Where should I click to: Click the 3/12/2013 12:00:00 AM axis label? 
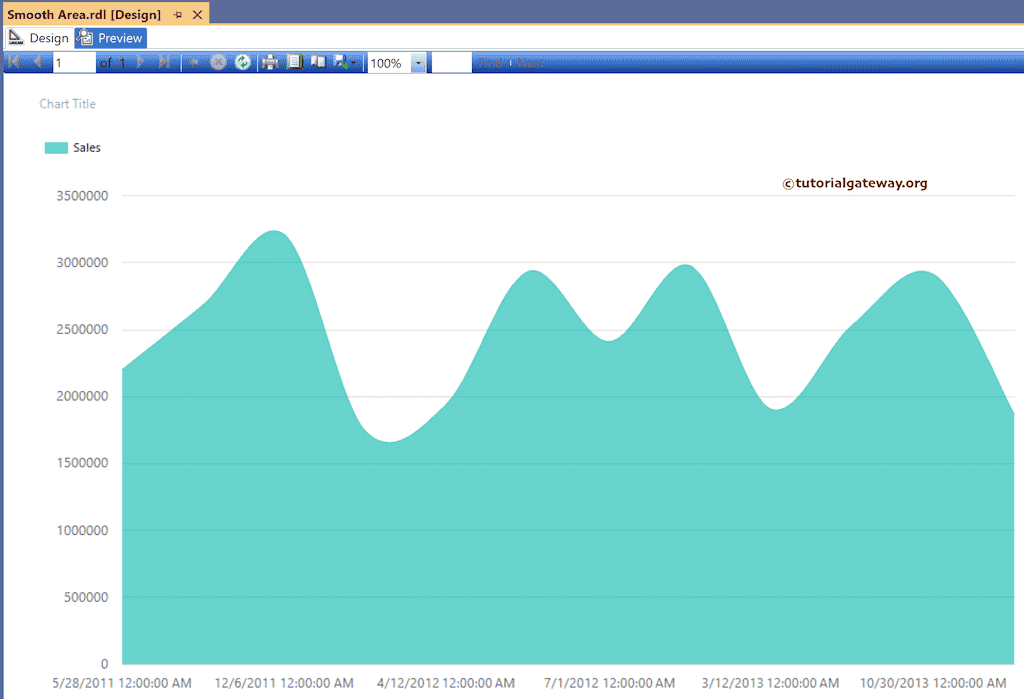[x=771, y=683]
